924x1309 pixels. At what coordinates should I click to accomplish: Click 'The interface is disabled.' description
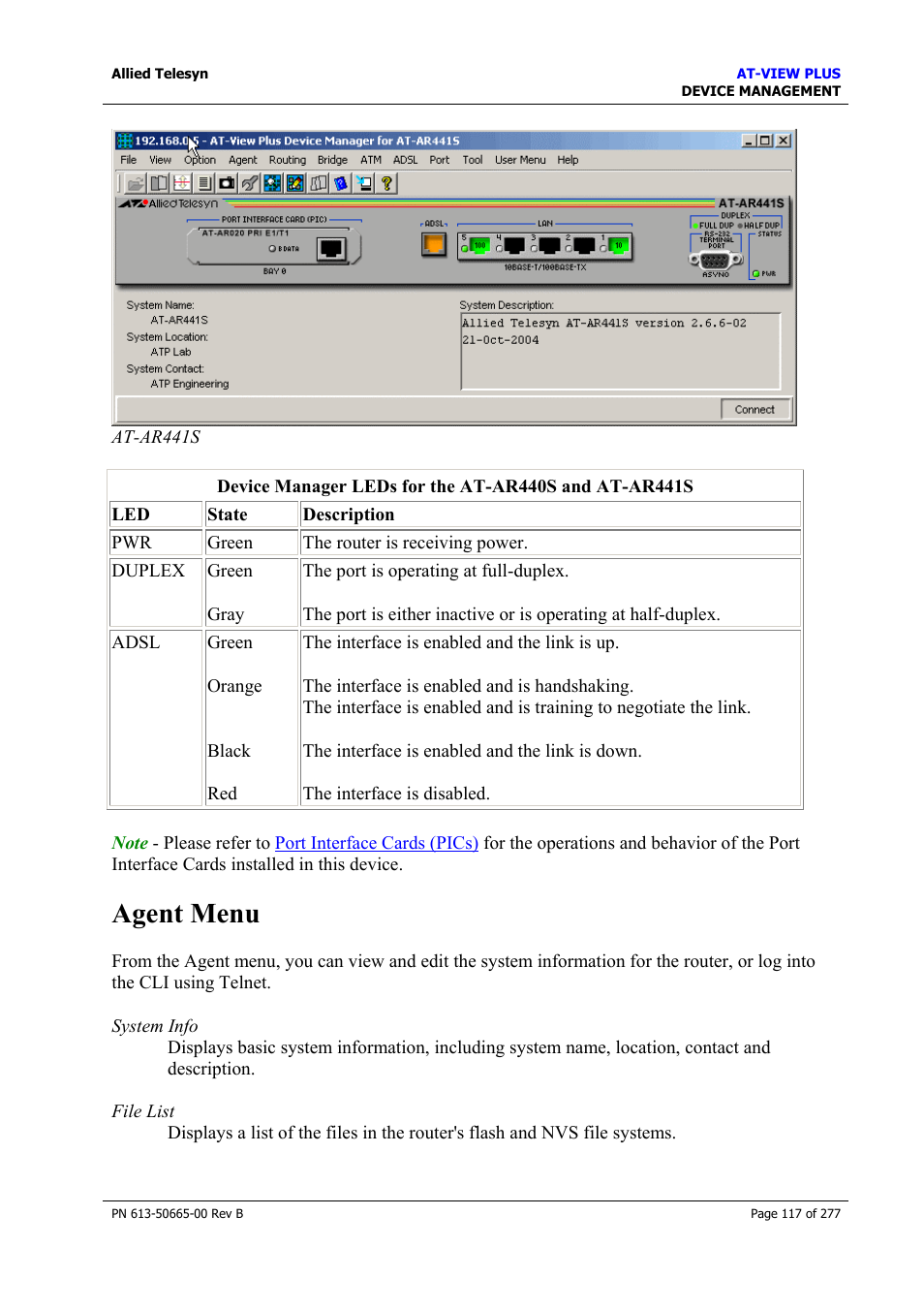tap(396, 794)
